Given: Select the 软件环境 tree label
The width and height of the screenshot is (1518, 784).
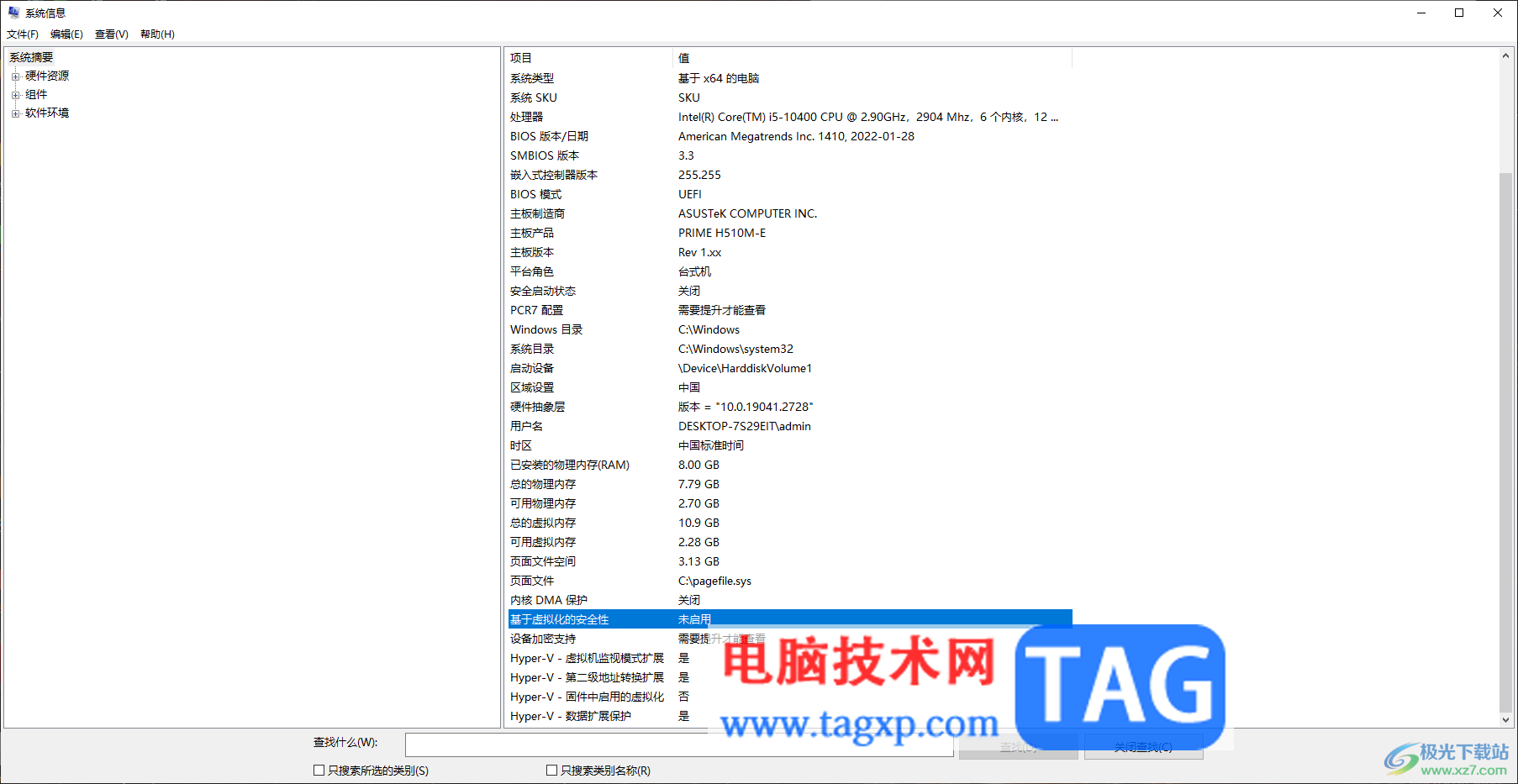Looking at the screenshot, I should pos(47,113).
